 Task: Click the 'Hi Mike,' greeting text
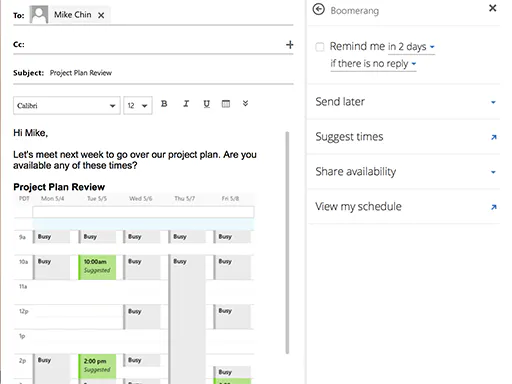[31, 133]
